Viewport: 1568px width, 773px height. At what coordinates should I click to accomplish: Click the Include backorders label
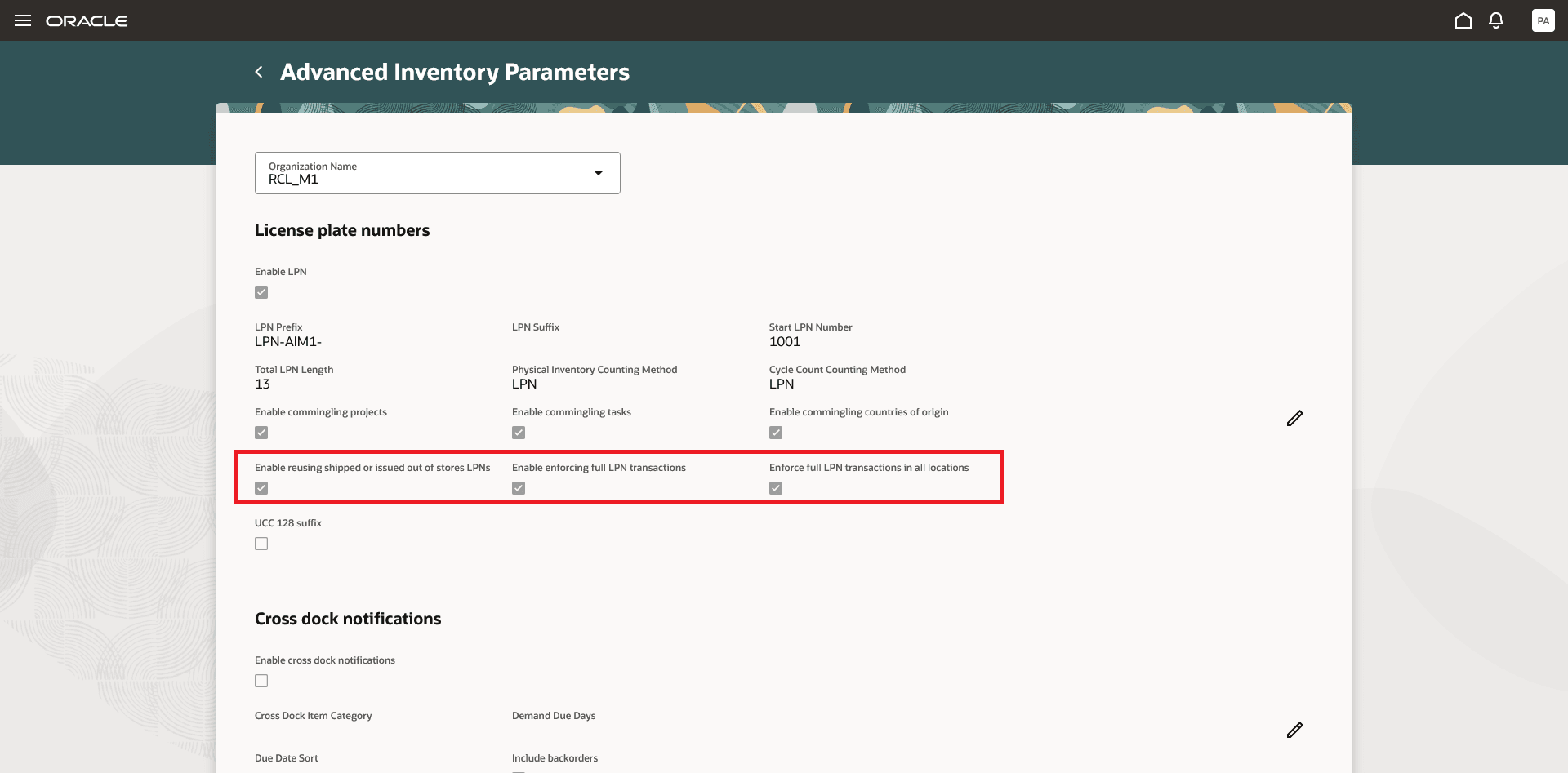tap(555, 758)
